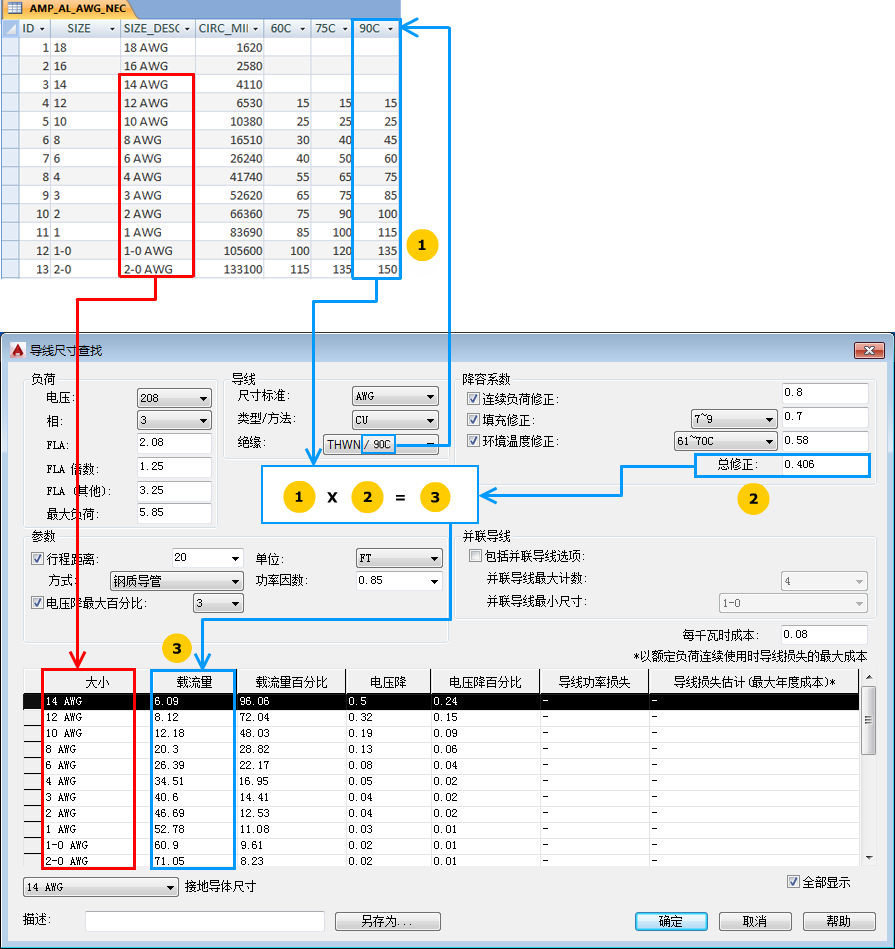
Task: Toggle 电压降最大百分比 checkbox
Action: pos(37,603)
